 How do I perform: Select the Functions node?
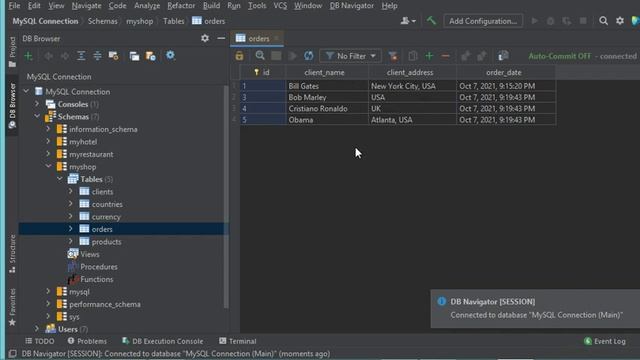coord(97,279)
